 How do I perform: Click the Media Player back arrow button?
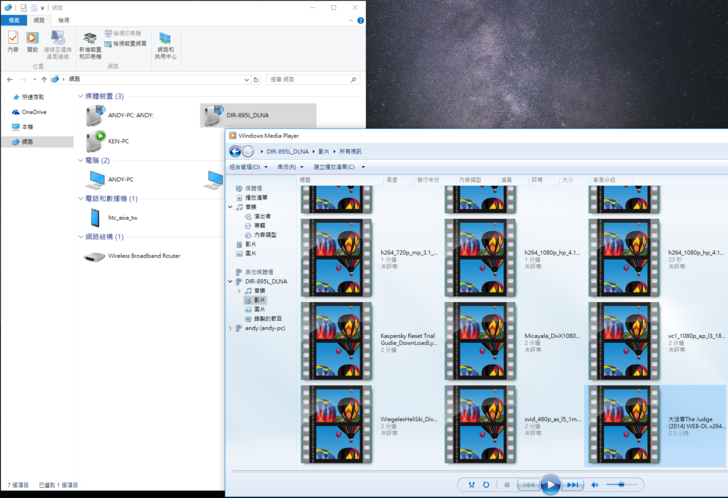pos(235,151)
